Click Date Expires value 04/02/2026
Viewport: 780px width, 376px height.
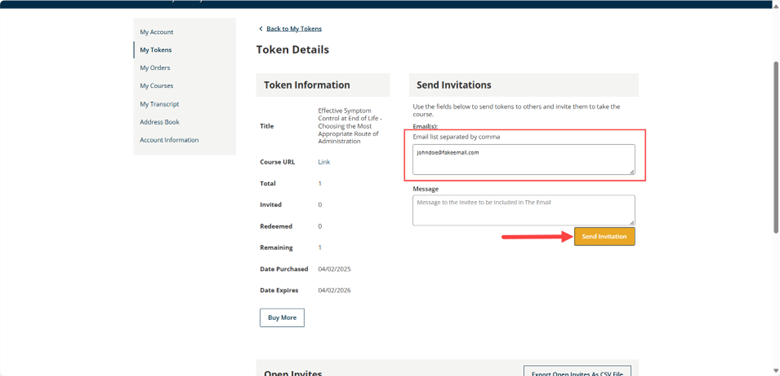[334, 290]
